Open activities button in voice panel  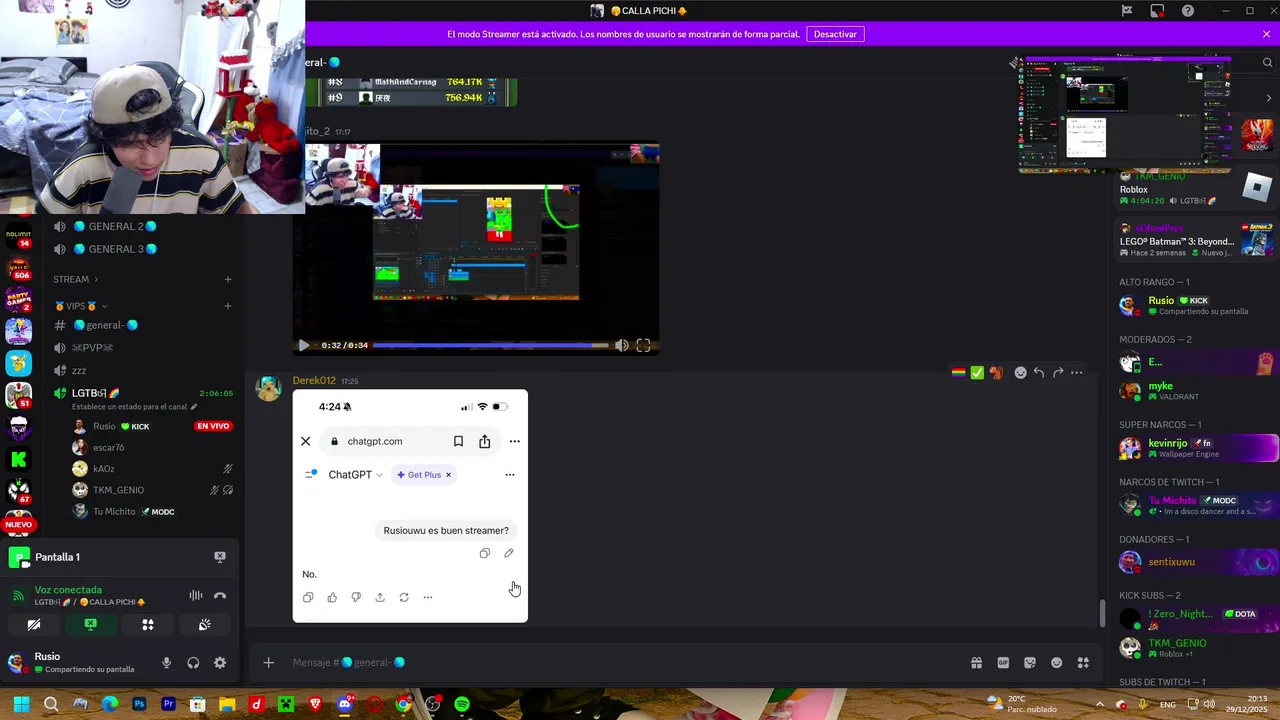147,625
